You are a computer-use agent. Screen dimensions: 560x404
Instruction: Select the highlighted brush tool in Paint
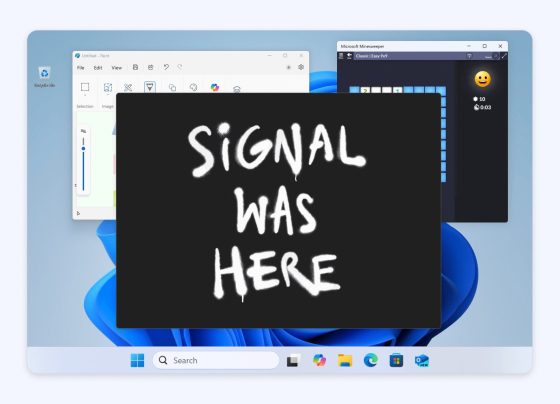point(150,87)
